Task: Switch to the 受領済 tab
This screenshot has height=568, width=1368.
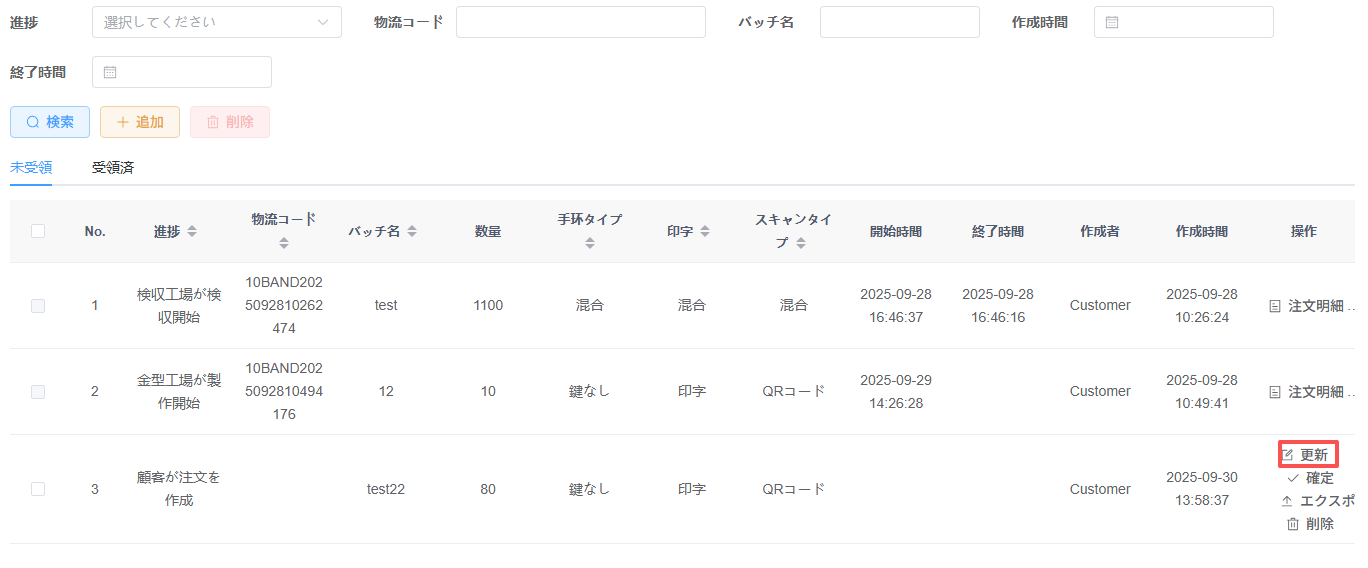Action: click(x=113, y=168)
